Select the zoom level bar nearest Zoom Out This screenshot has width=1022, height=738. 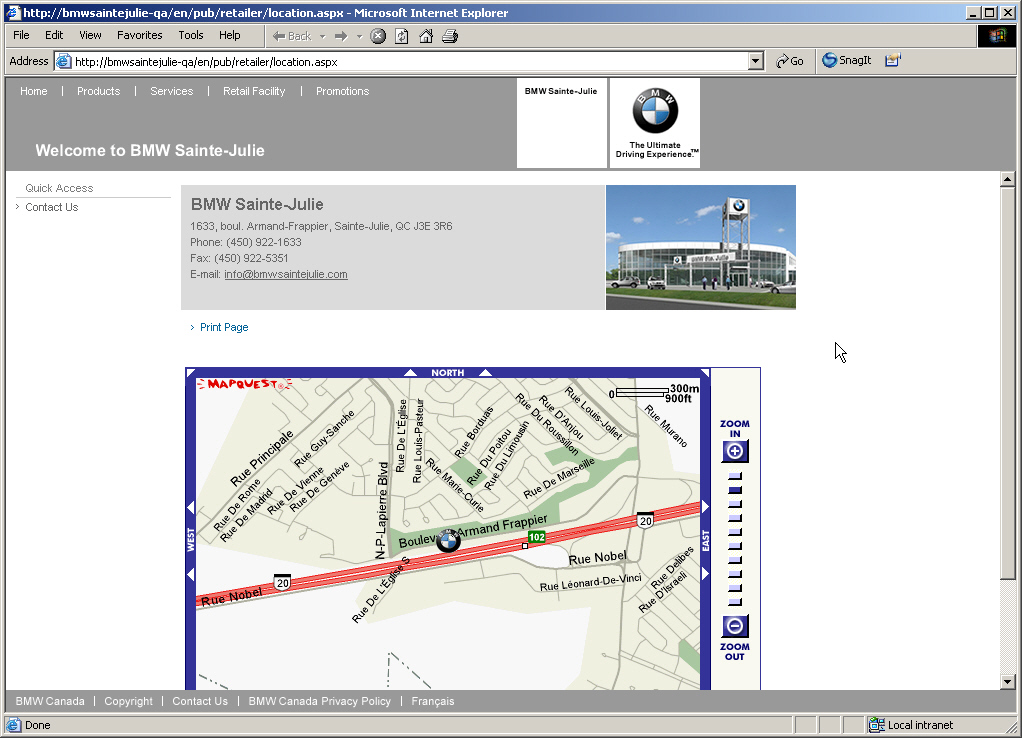coord(735,602)
